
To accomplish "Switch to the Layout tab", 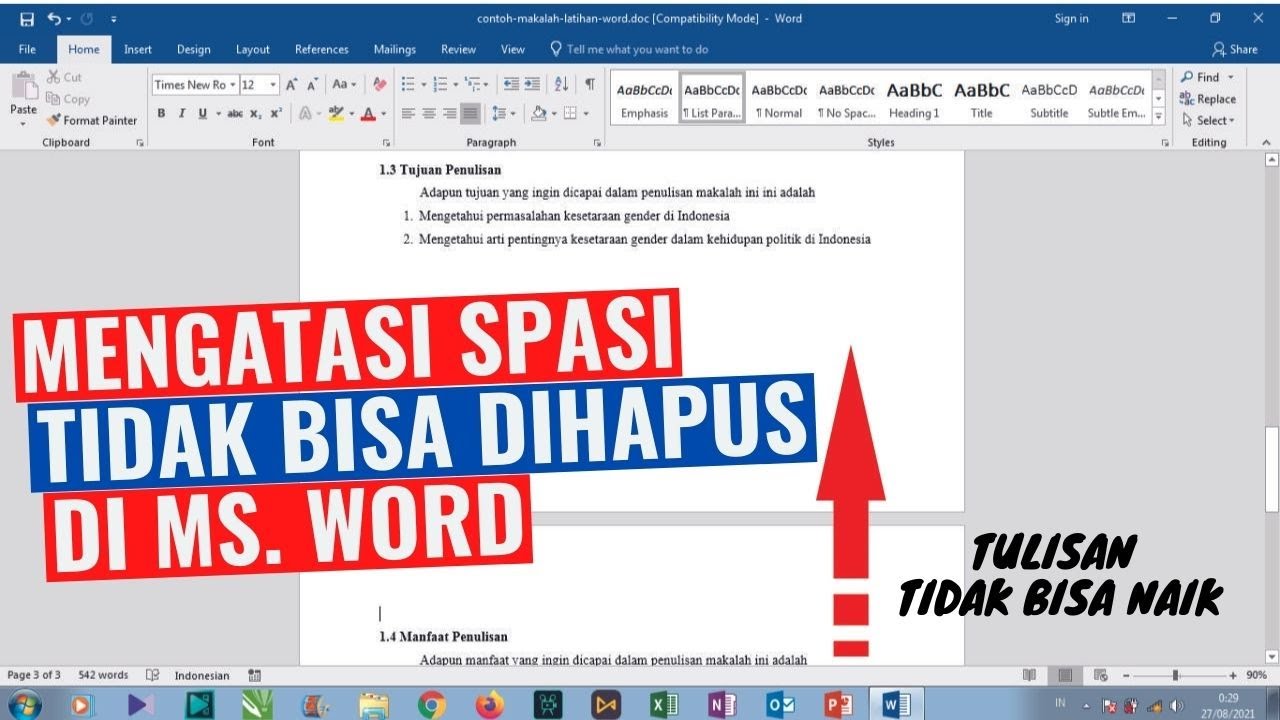I will 253,49.
